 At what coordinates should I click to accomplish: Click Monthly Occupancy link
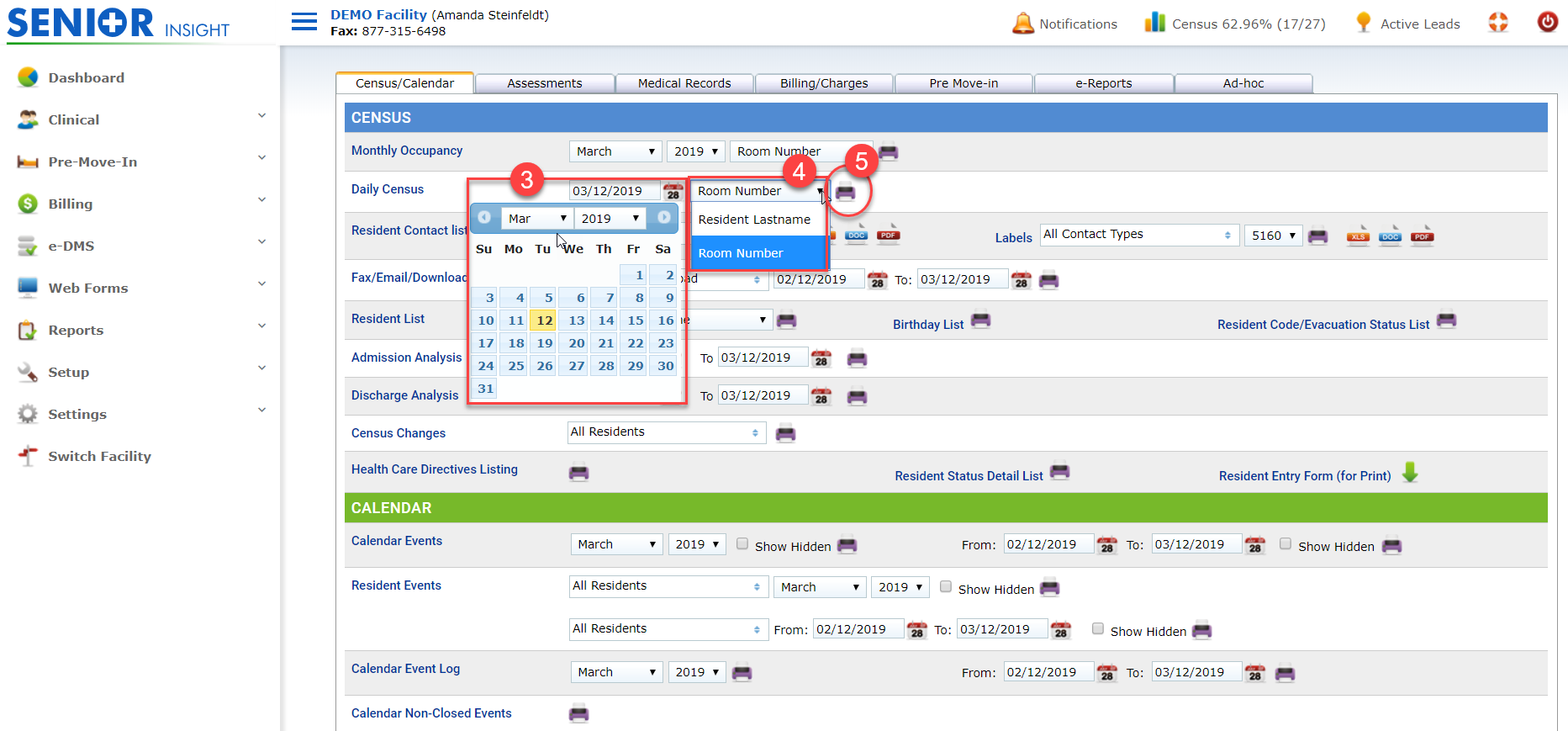(x=407, y=151)
